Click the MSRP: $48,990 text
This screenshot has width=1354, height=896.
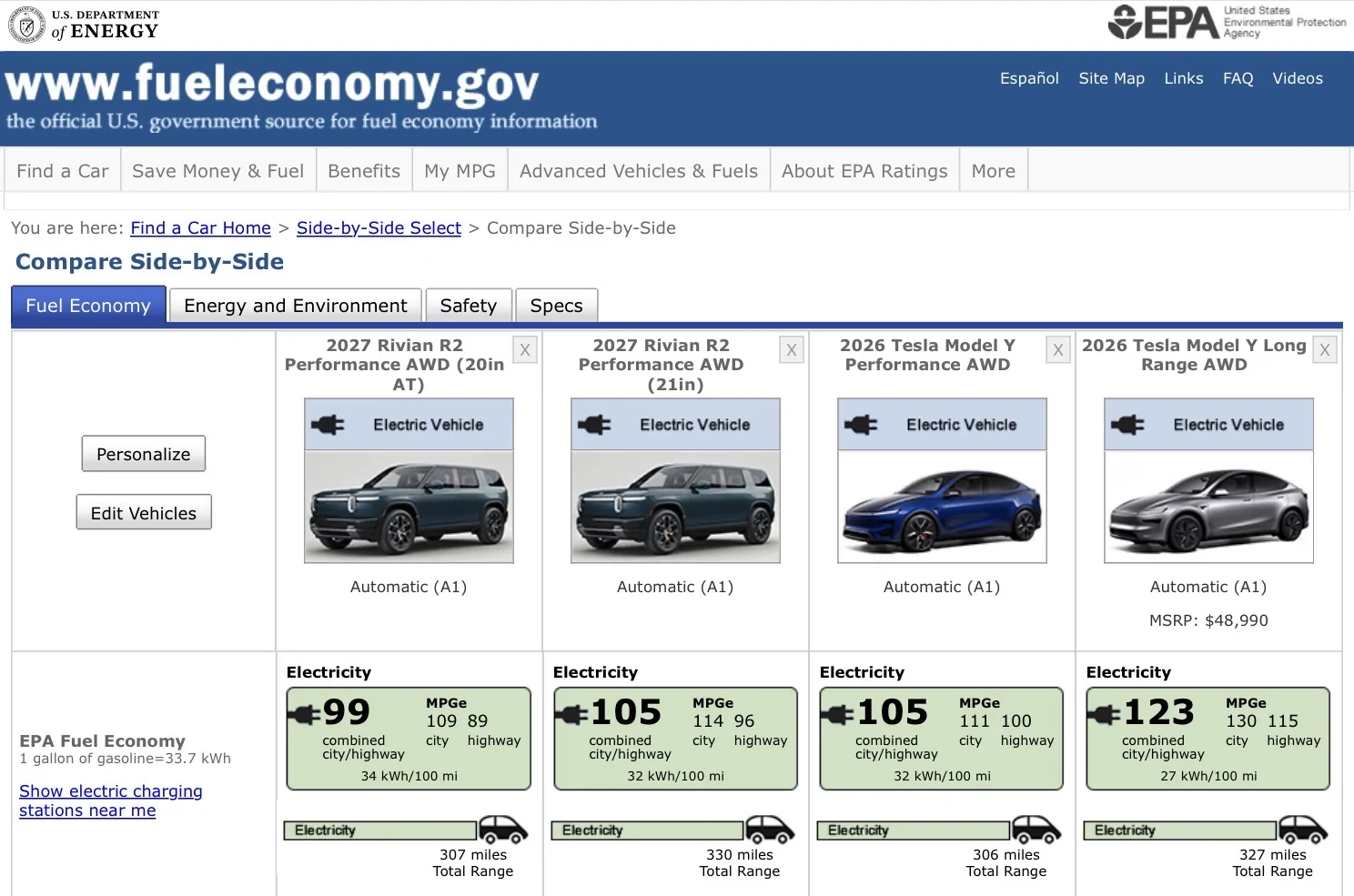coord(1208,620)
